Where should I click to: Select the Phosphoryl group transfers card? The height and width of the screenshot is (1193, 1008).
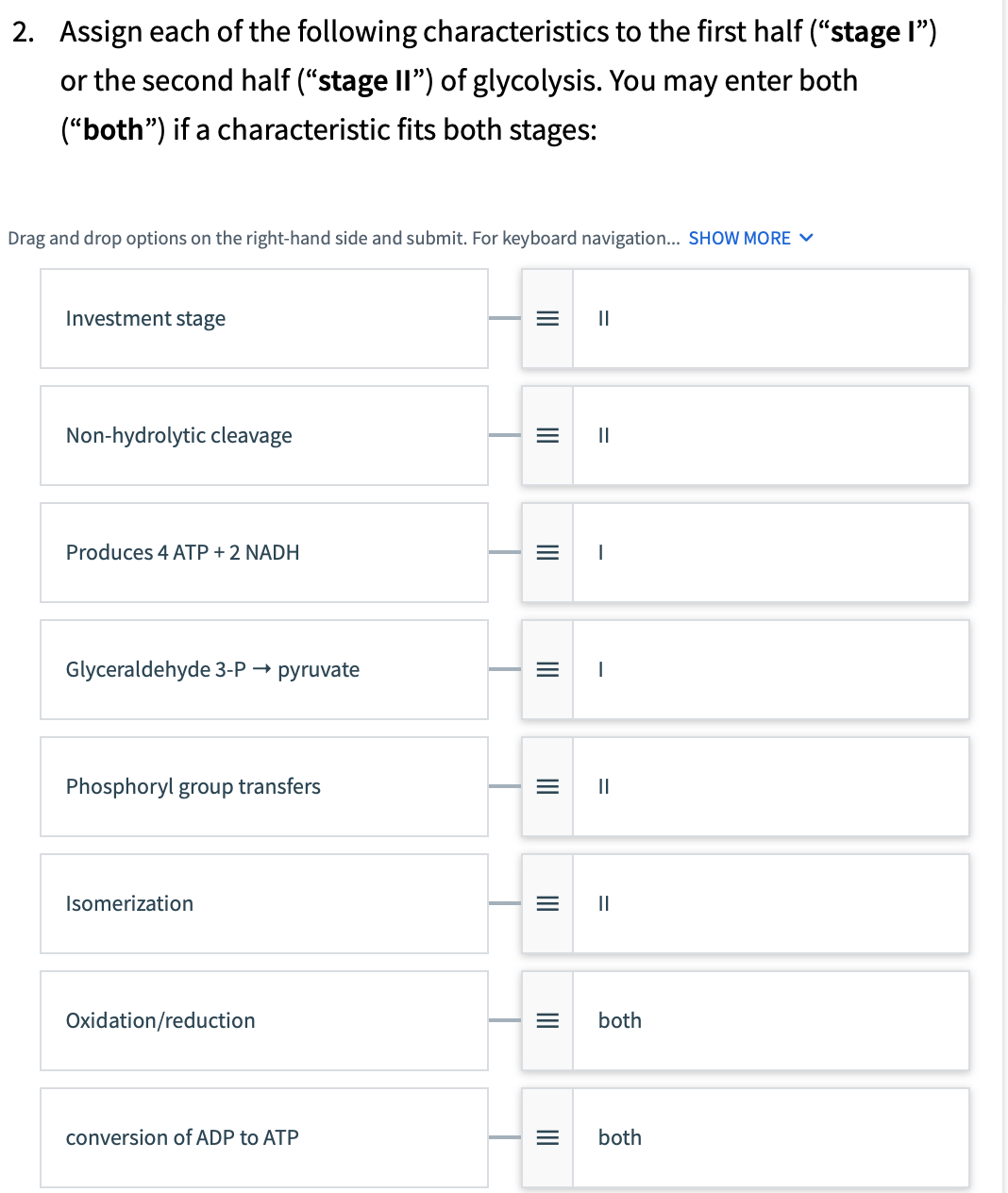tap(264, 786)
